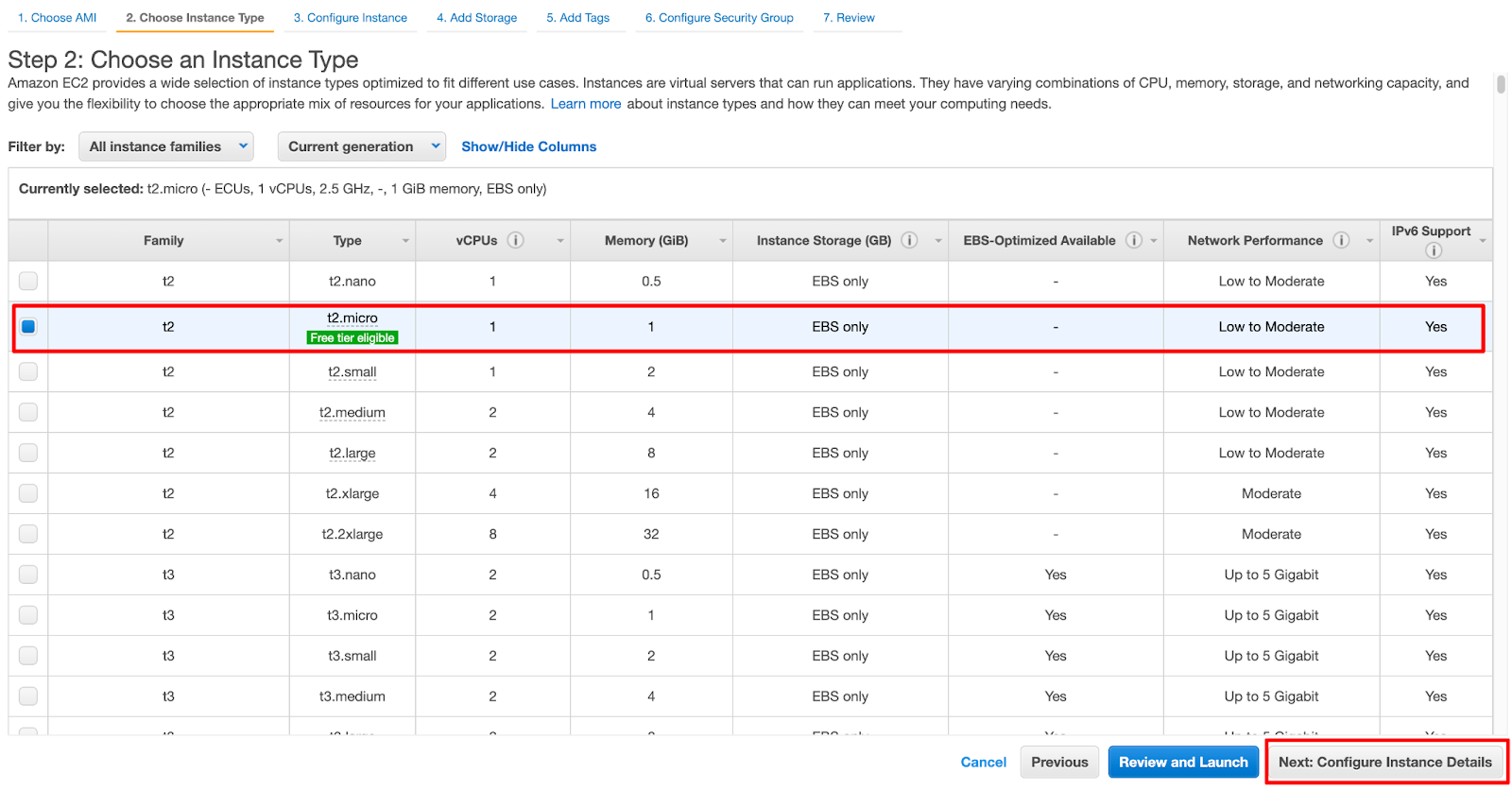Image resolution: width=1512 pixels, height=790 pixels.
Task: Select the t2.2xlarge instance checkbox
Action: [x=28, y=534]
